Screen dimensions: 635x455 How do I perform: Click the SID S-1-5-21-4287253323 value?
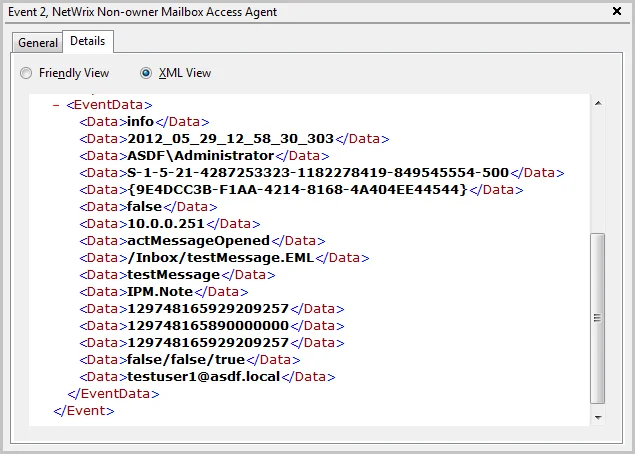(x=318, y=173)
